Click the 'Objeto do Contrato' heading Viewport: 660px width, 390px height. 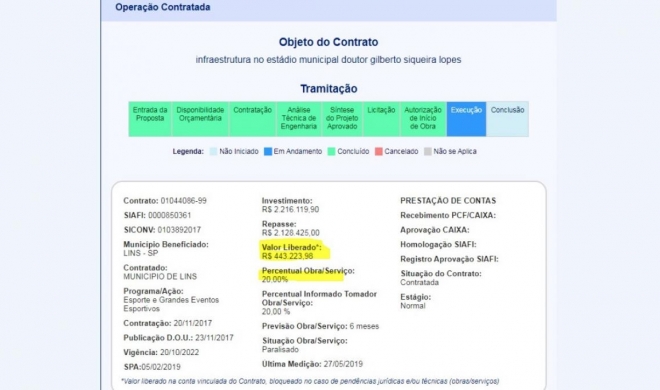click(328, 42)
